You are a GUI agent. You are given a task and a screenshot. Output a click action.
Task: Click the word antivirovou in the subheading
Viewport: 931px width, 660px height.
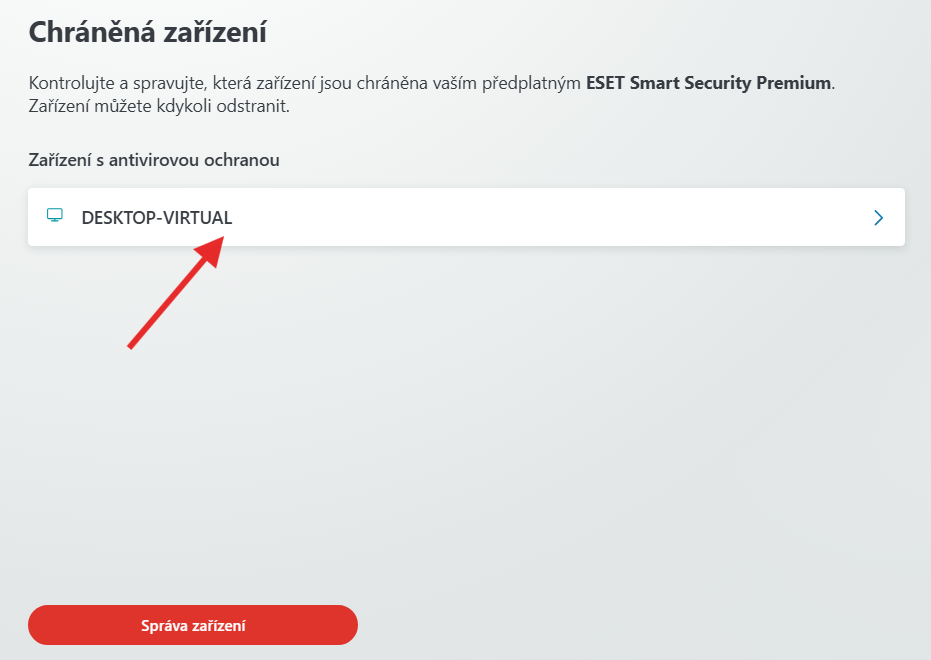click(x=165, y=160)
